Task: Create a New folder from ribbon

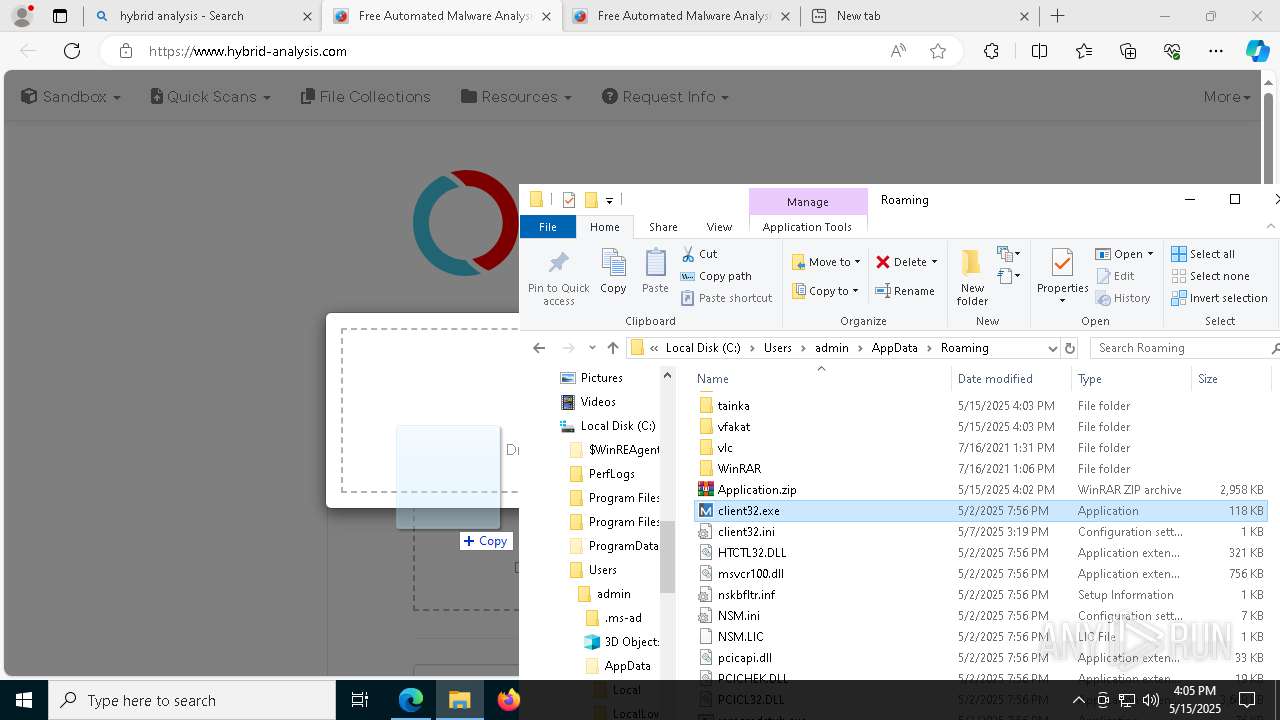Action: coord(971,277)
